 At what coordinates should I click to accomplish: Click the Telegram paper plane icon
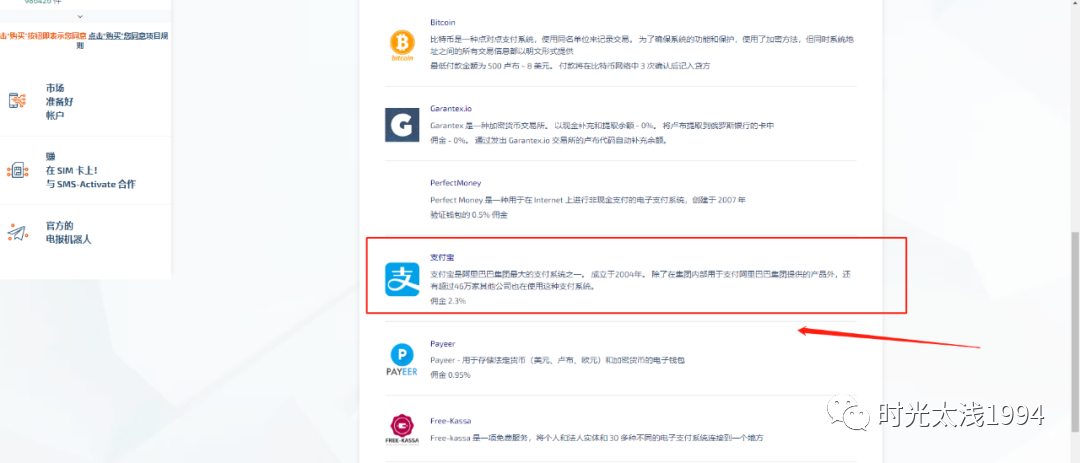pyautogui.click(x=17, y=232)
